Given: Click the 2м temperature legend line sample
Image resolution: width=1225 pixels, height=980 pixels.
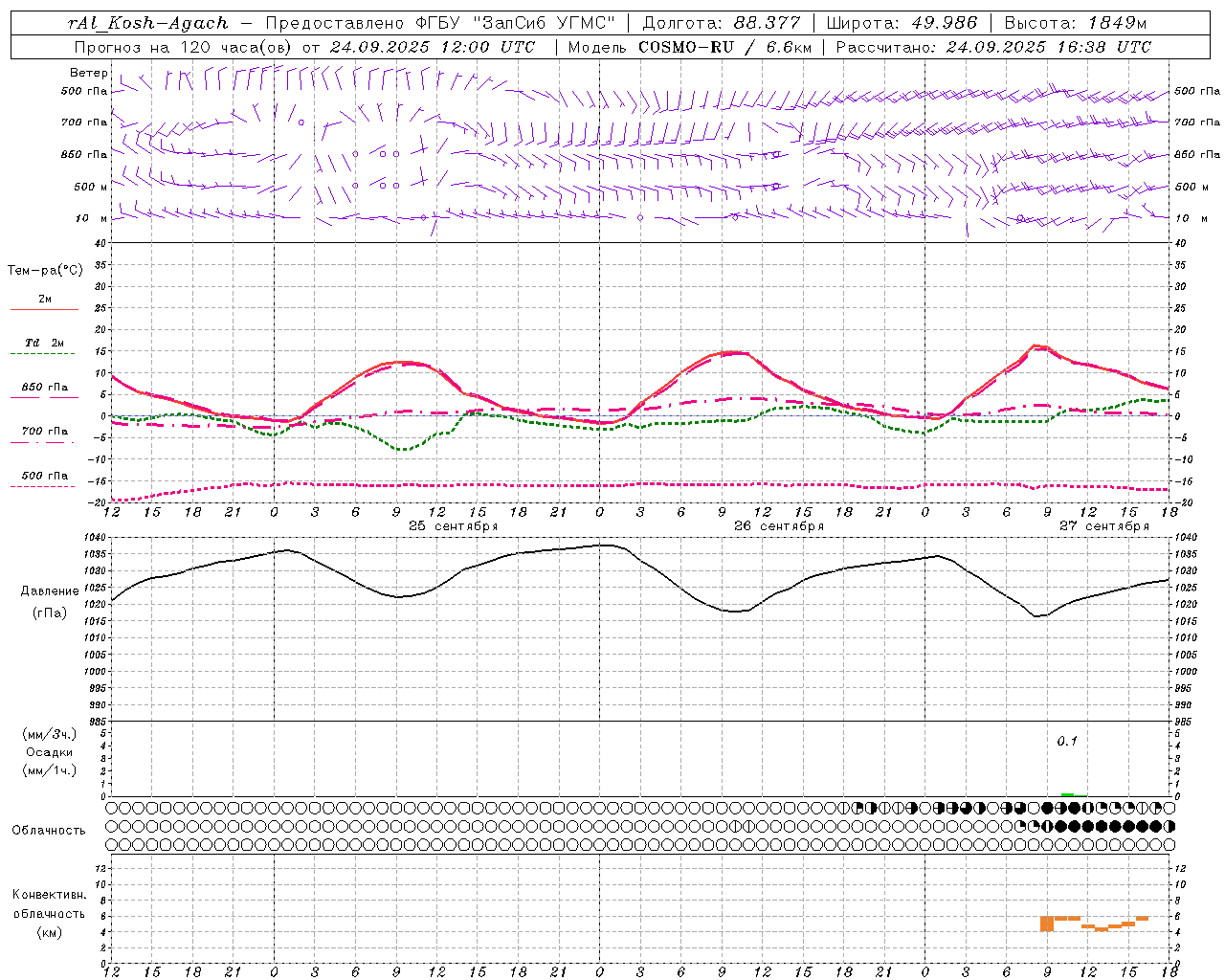Looking at the screenshot, I should (x=44, y=310).
